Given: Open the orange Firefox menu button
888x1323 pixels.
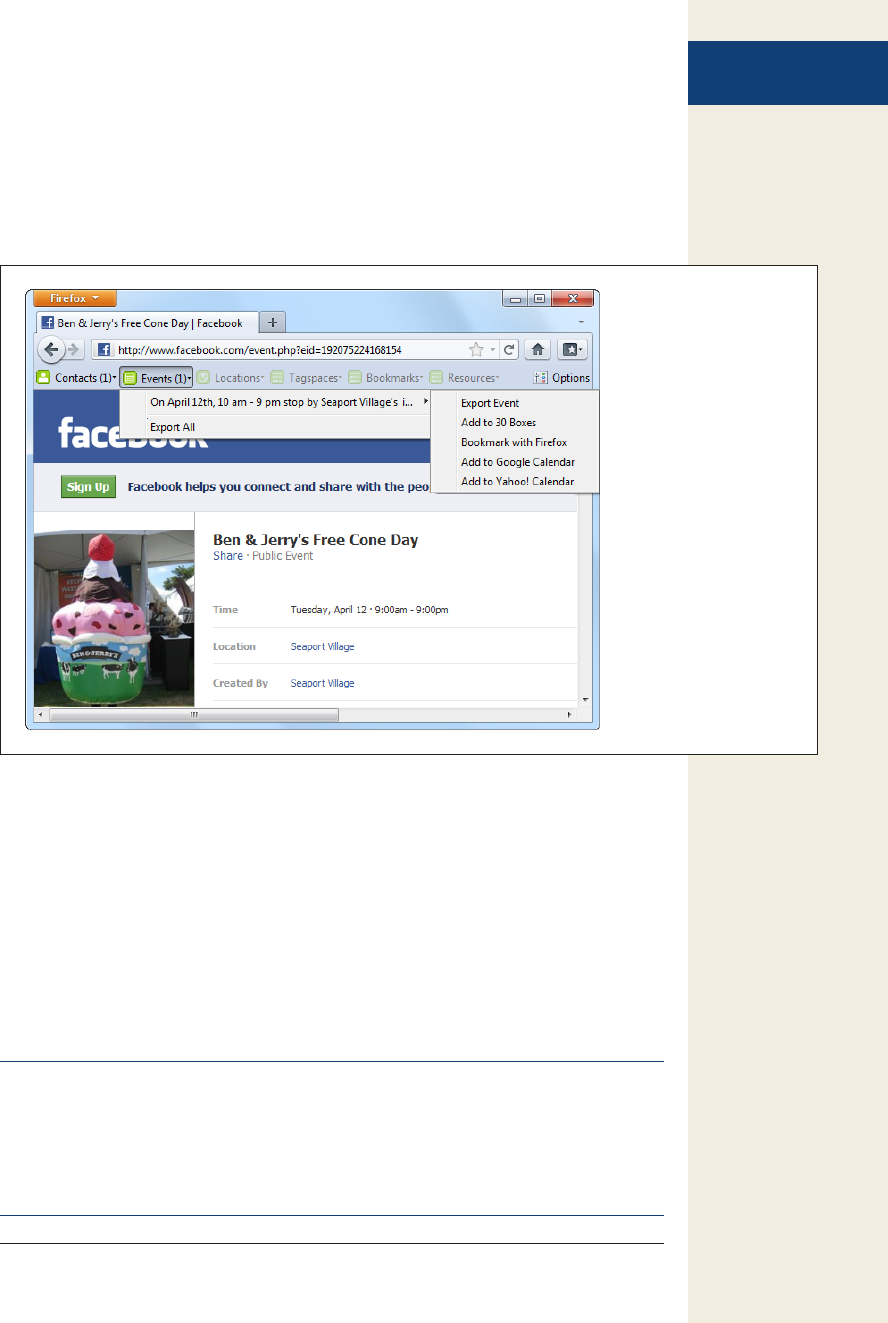Looking at the screenshot, I should 75,298.
